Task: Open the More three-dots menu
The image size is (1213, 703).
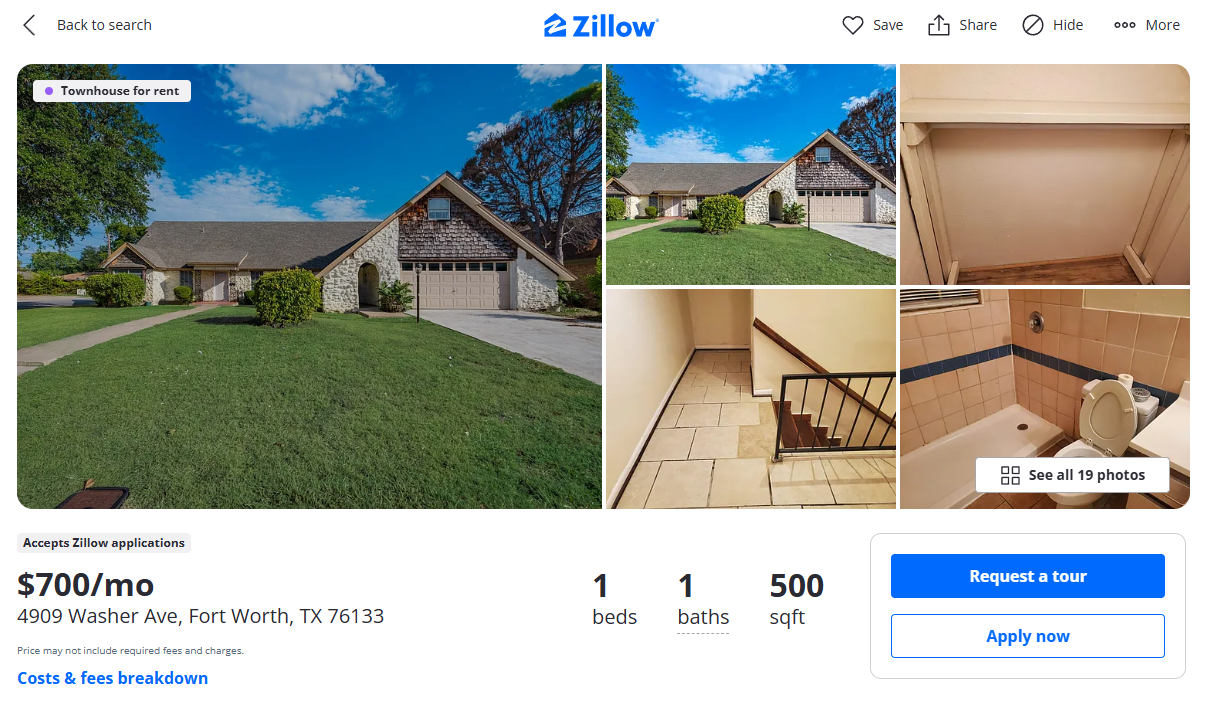Action: pyautogui.click(x=1147, y=25)
